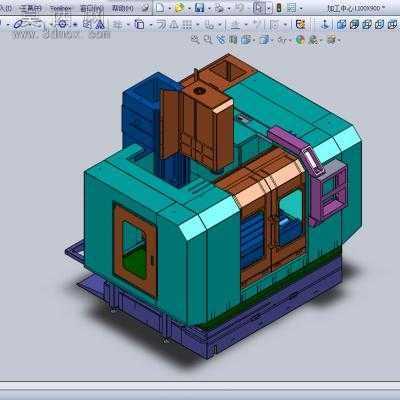Click the dotted grid pattern icon
The height and width of the screenshot is (400, 400).
tap(188, 24)
